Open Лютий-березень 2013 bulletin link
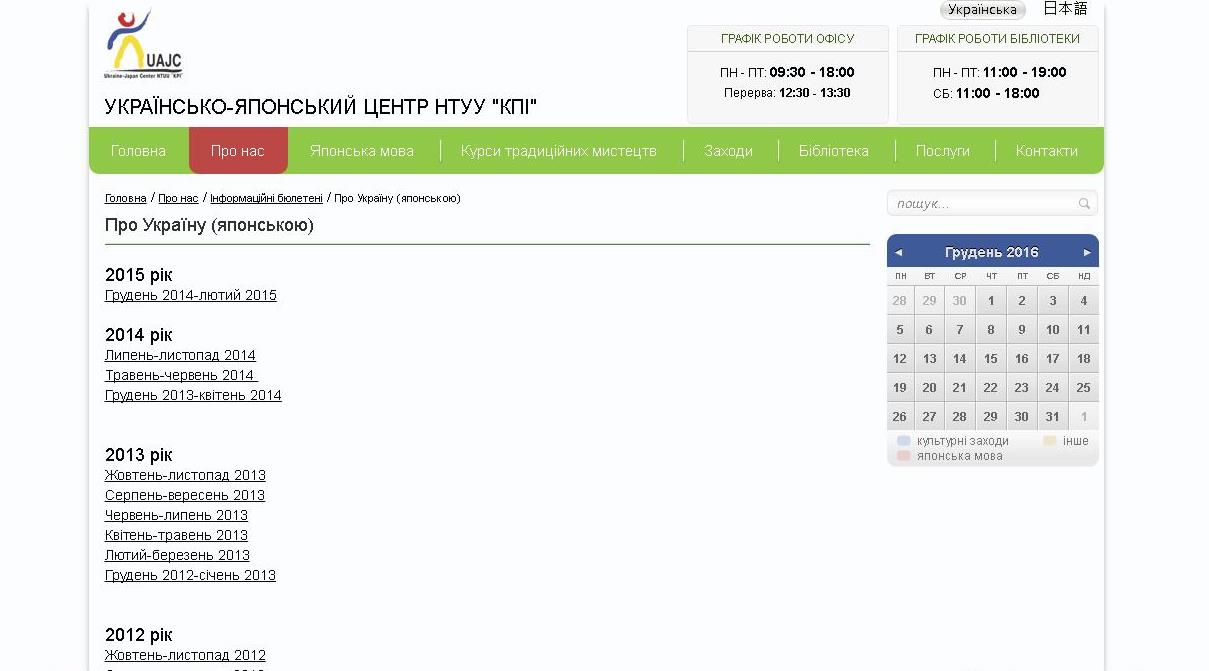 pyautogui.click(x=177, y=556)
